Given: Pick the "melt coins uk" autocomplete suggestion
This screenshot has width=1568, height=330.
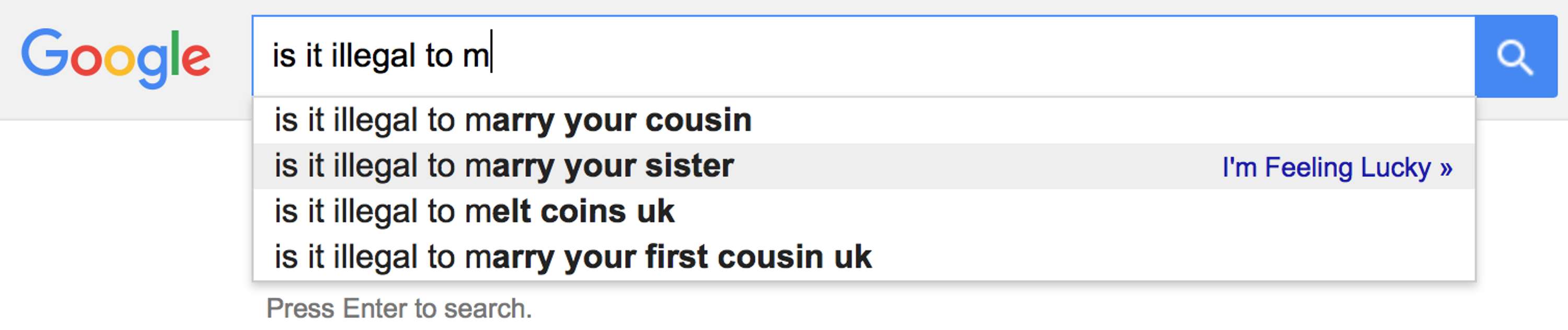Looking at the screenshot, I should [x=864, y=211].
